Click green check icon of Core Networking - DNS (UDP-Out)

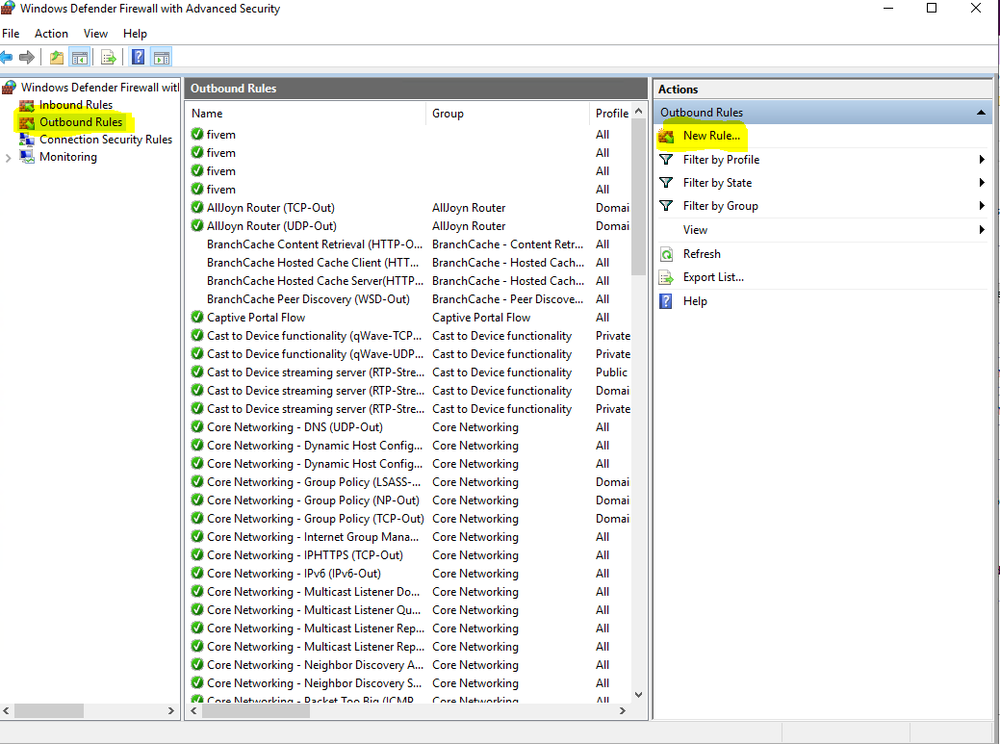click(x=197, y=427)
